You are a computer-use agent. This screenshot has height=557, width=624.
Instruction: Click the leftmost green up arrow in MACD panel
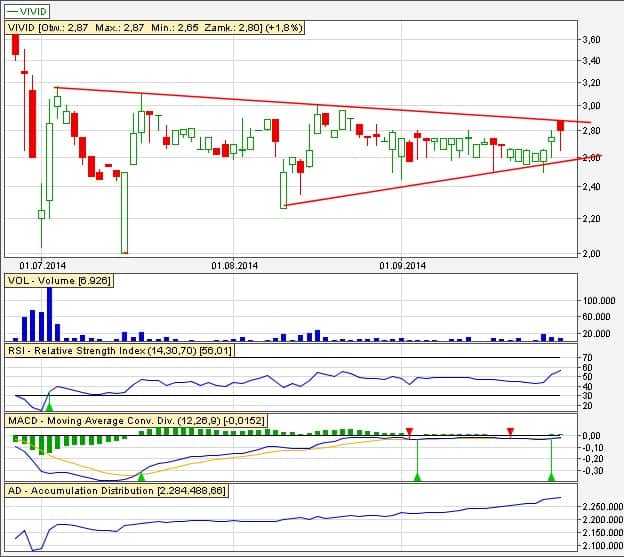(141, 477)
